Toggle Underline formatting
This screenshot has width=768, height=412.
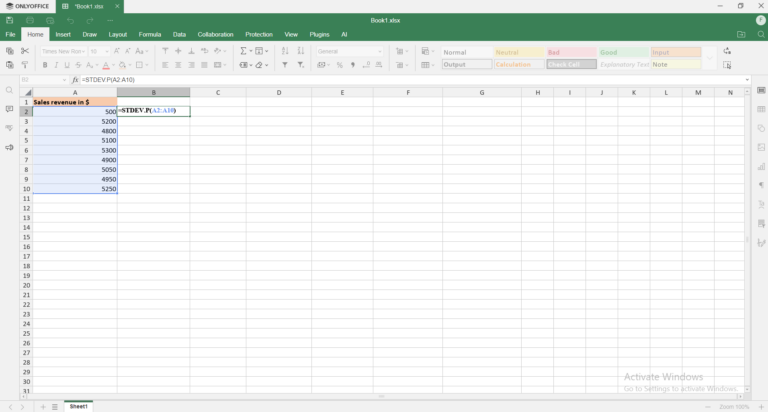click(x=67, y=65)
